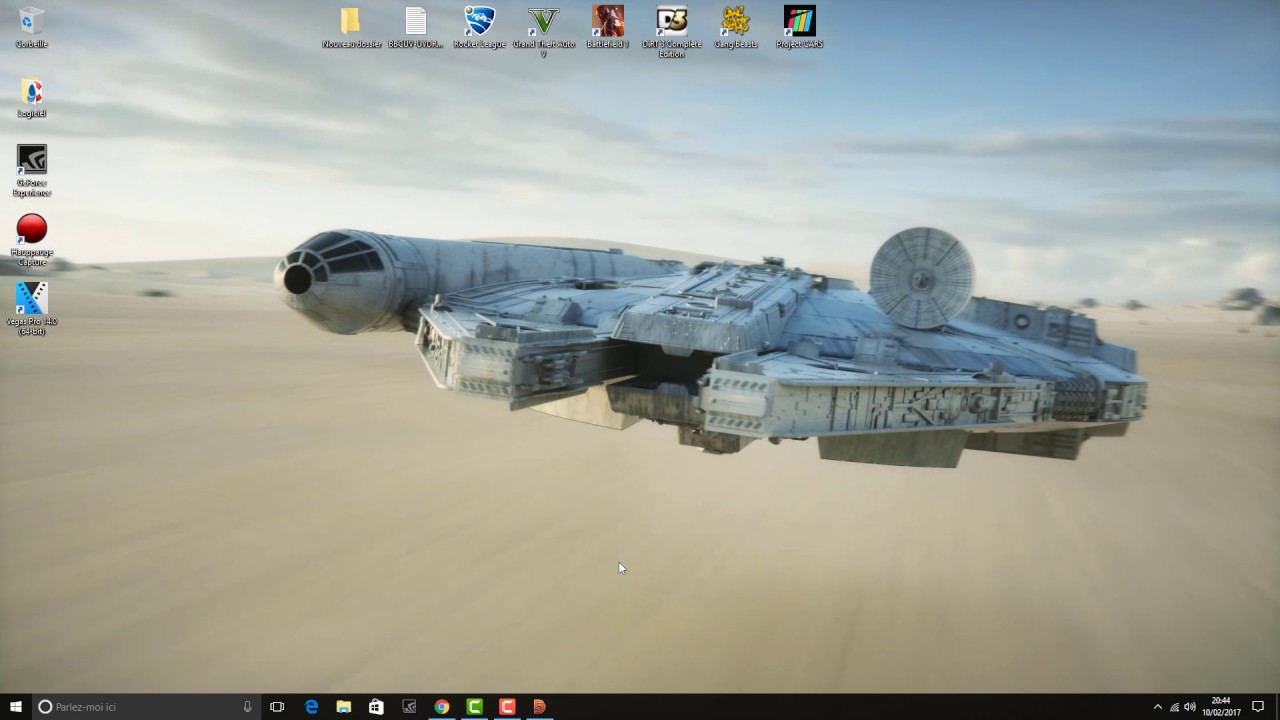The width and height of the screenshot is (1280, 720).
Task: Select the Logitiel desktop shortcut
Action: pos(32,97)
